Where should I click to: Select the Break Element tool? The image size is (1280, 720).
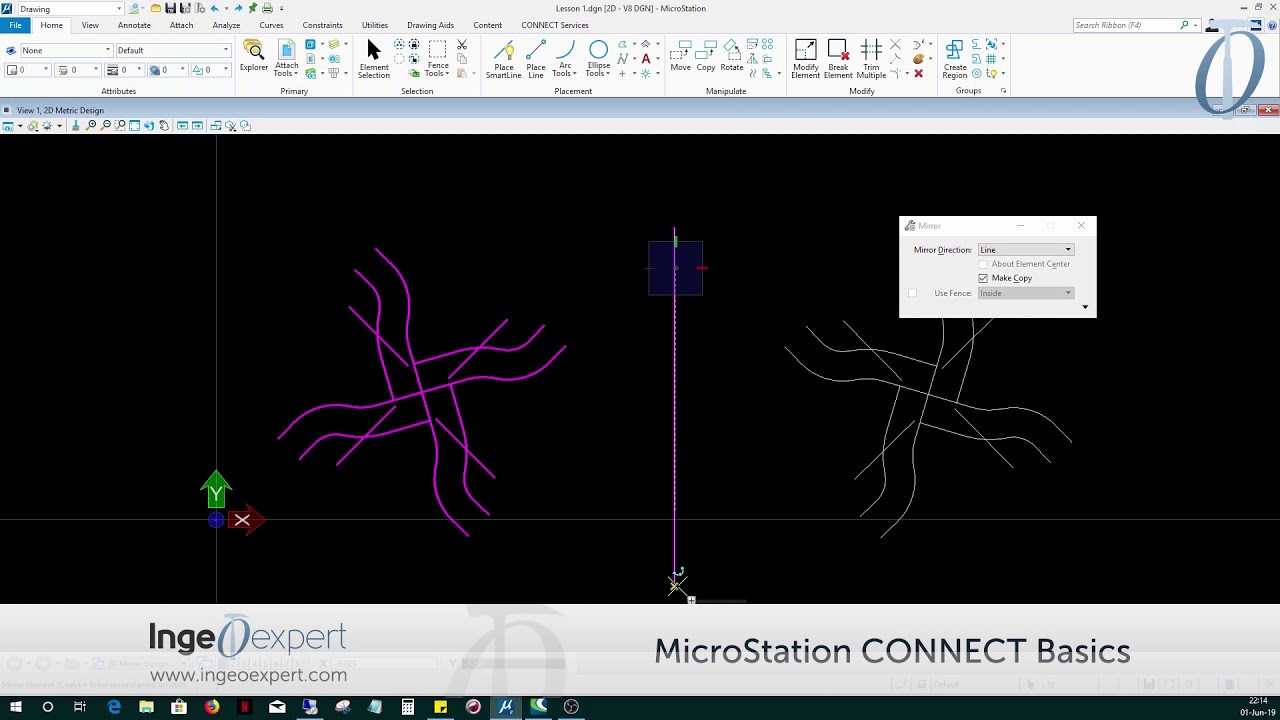coord(838,59)
